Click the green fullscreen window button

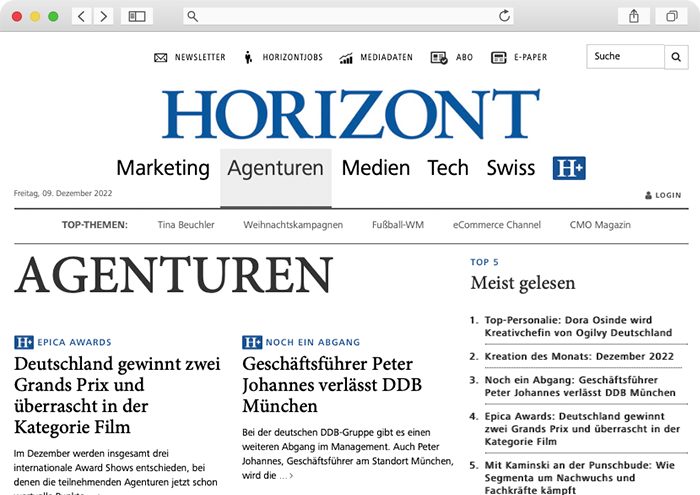pos(53,17)
